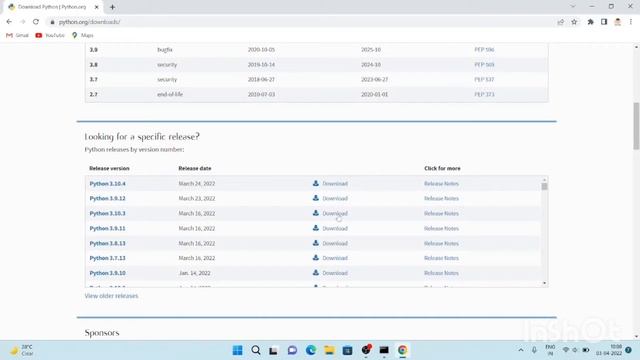The width and height of the screenshot is (640, 360).
Task: Open Task View on taskbar
Action: [x=273, y=350]
